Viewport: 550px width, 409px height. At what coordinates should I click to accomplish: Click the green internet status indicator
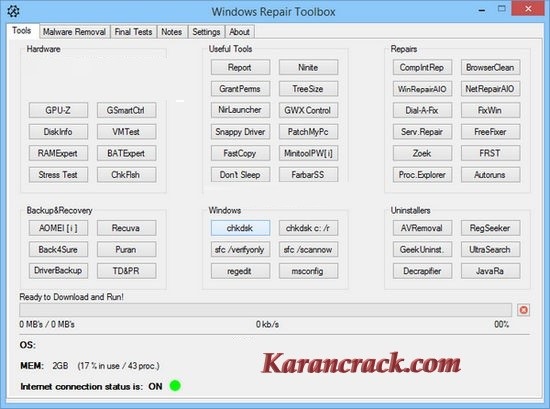[x=175, y=385]
